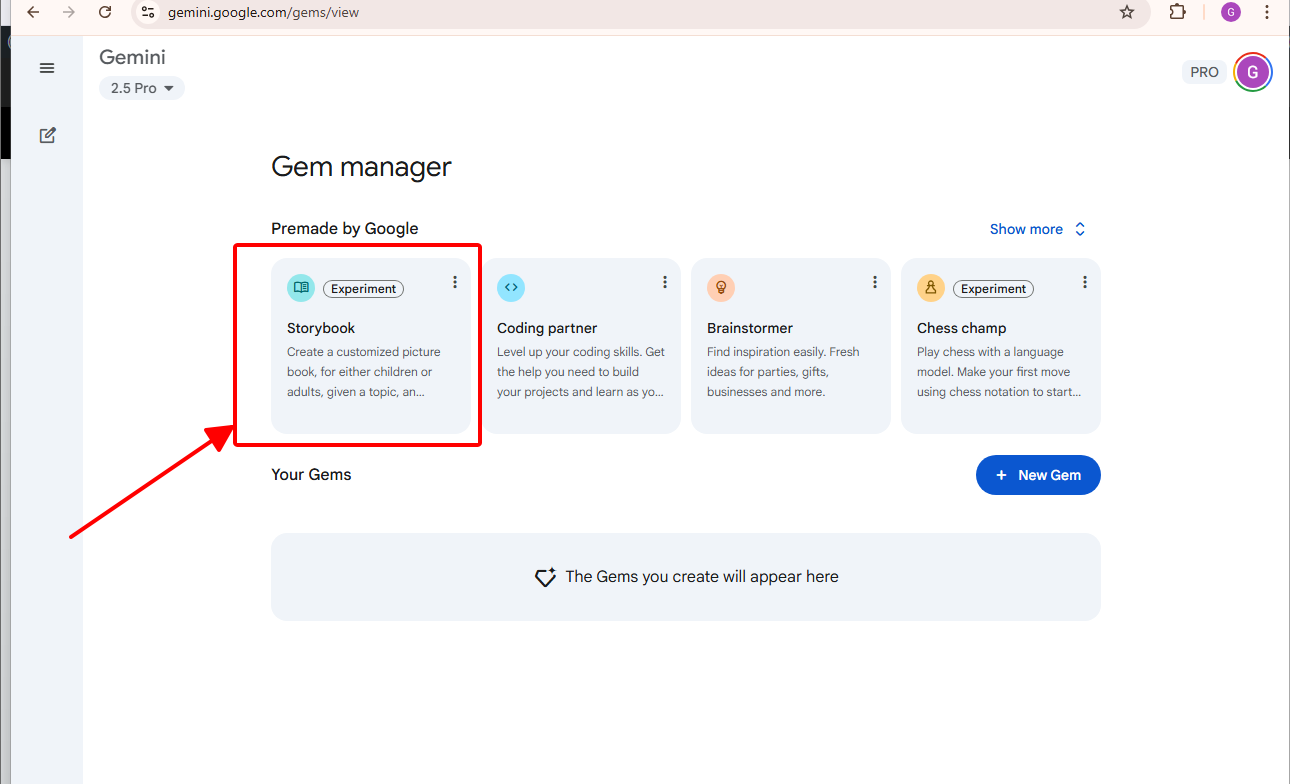Open Brainstormer three-dot options menu
The width and height of the screenshot is (1290, 784).
875,283
